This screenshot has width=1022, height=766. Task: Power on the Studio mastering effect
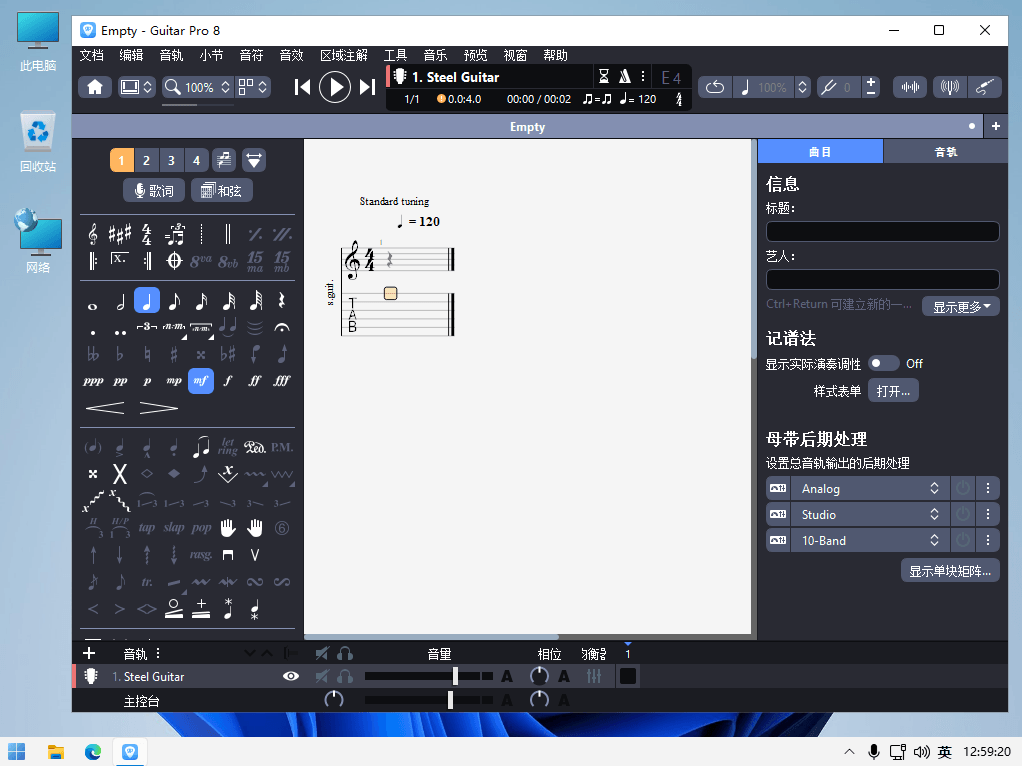(963, 514)
